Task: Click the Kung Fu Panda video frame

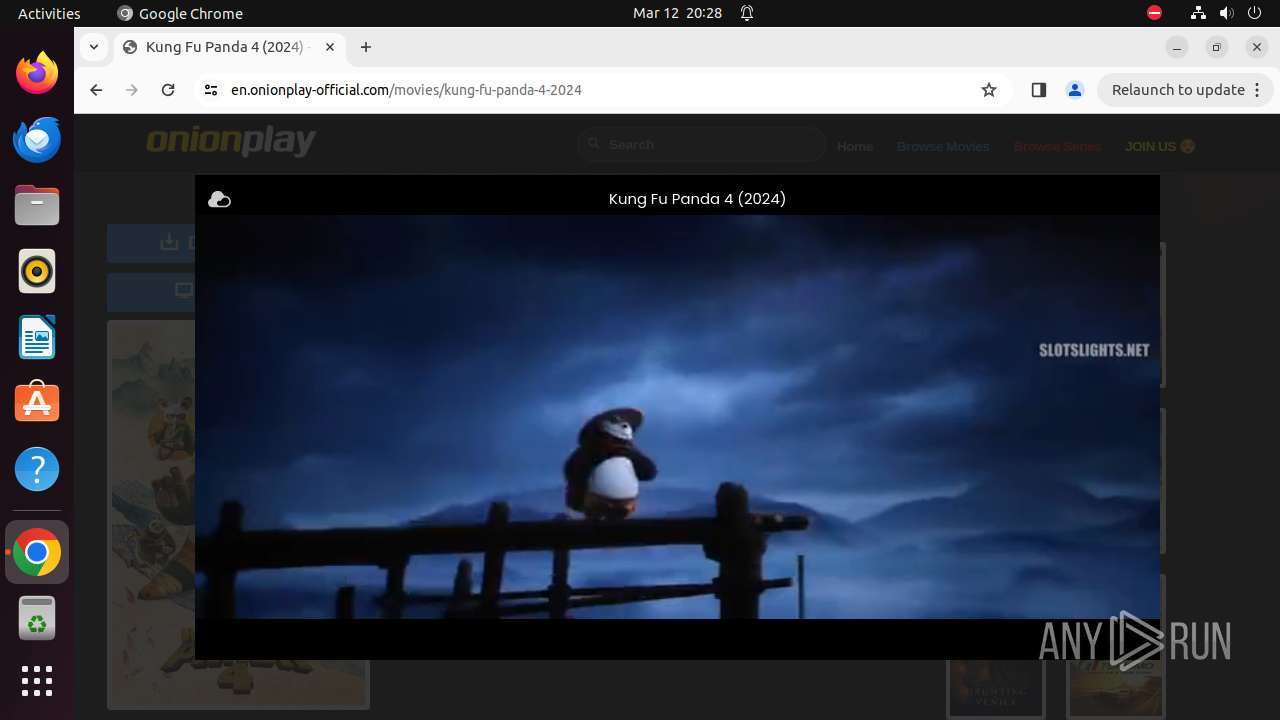Action: point(677,417)
